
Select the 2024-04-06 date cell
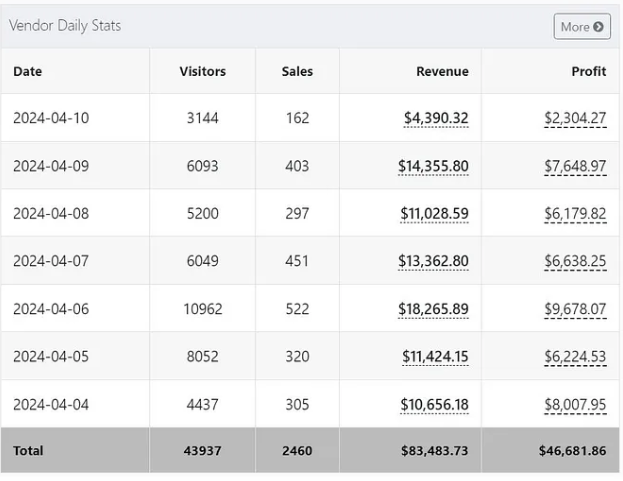51,309
